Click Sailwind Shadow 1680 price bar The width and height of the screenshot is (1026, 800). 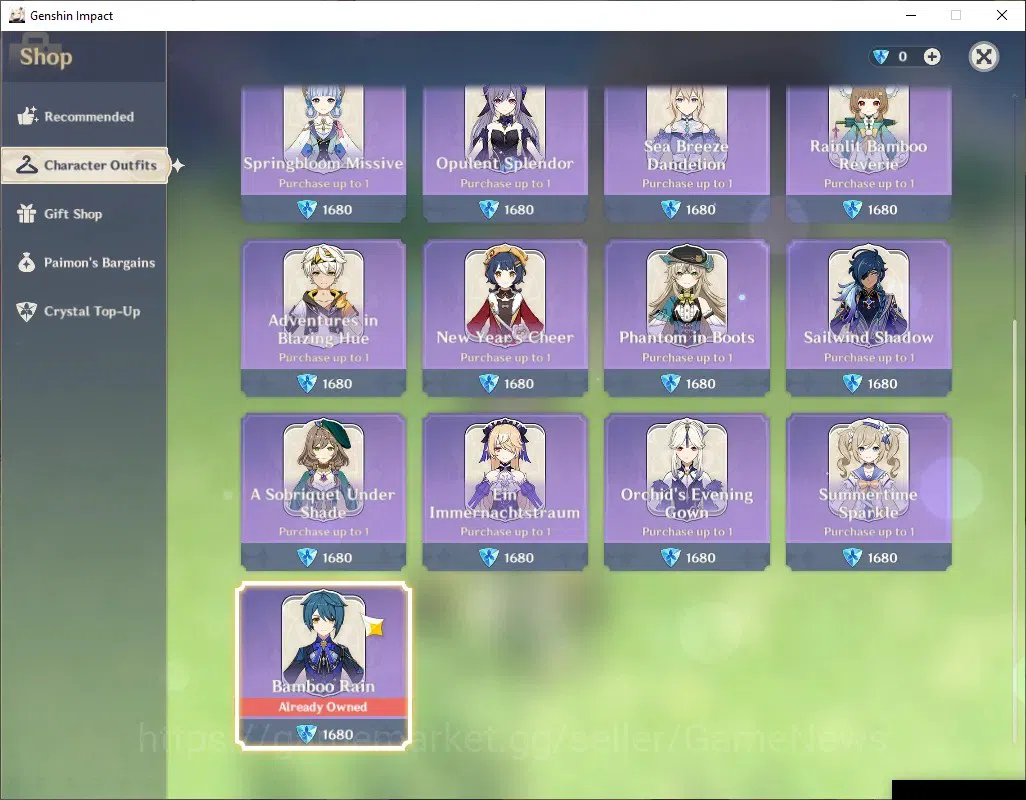868,383
